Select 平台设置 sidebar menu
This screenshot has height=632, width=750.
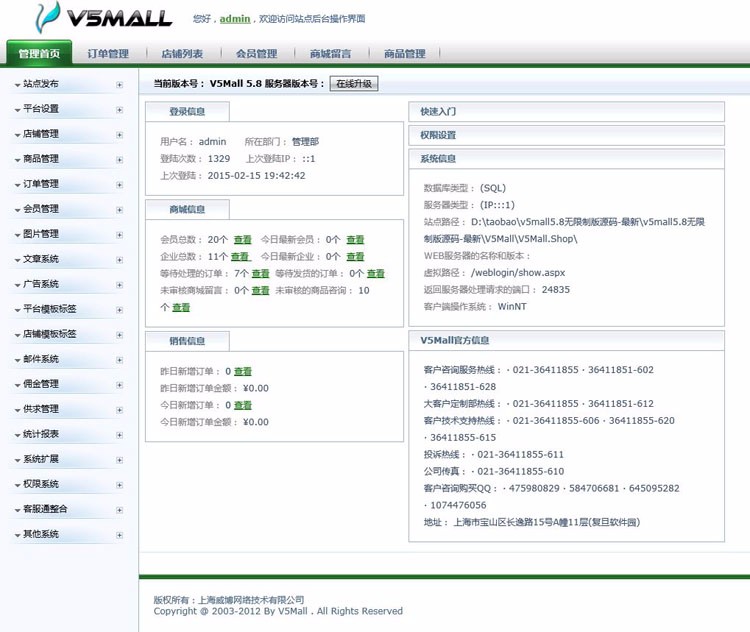pyautogui.click(x=41, y=109)
